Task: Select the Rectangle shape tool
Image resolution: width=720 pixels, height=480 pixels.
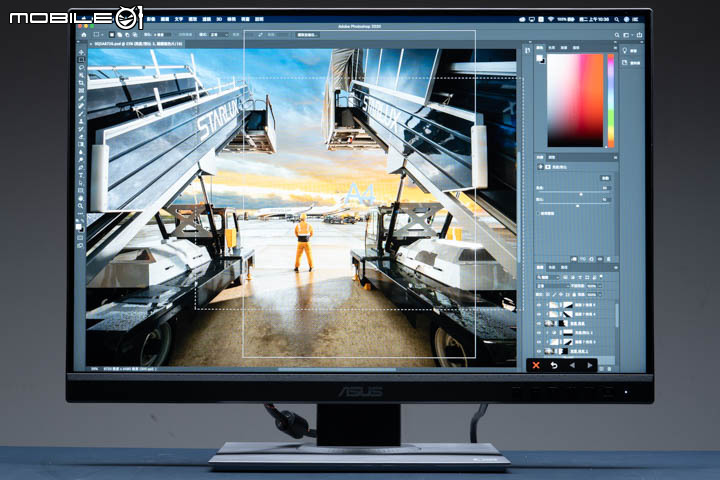Action: coord(82,189)
